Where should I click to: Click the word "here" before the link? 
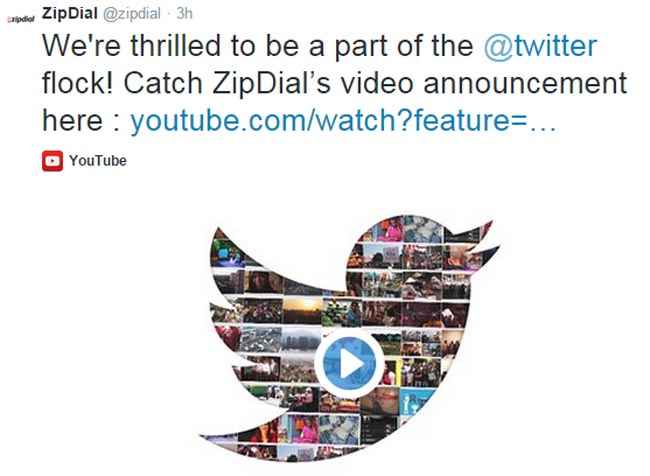point(72,121)
